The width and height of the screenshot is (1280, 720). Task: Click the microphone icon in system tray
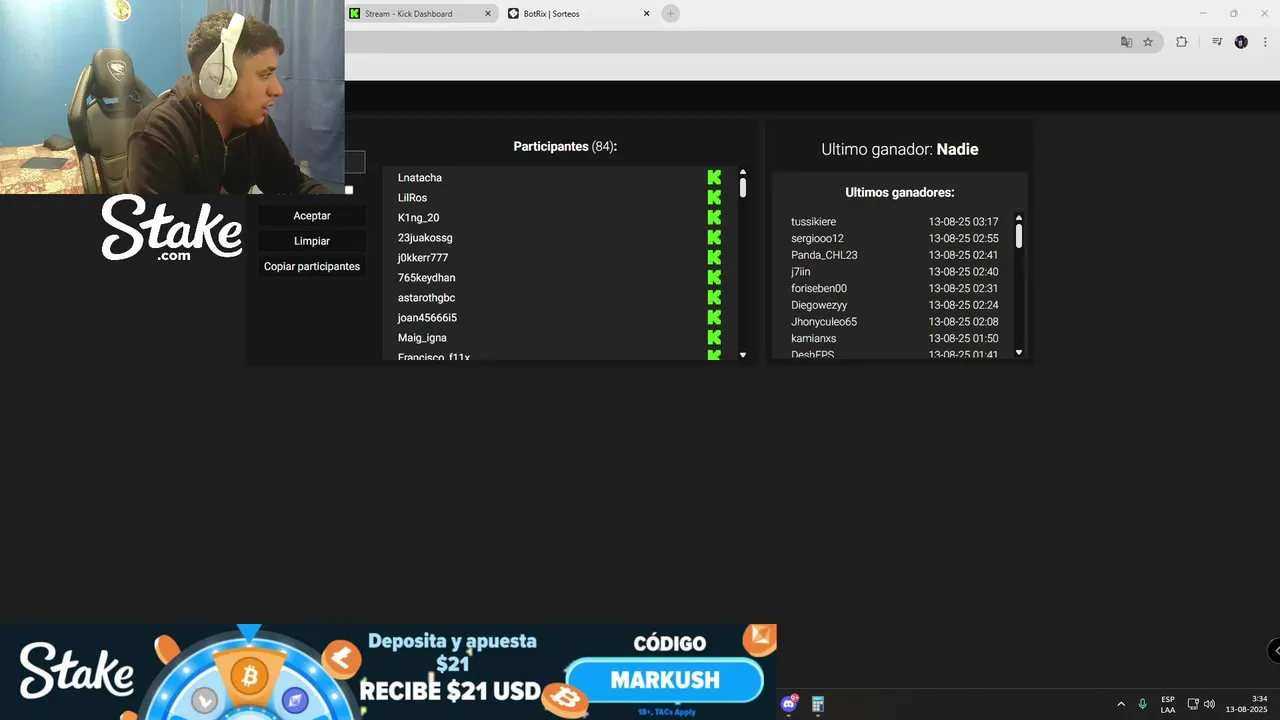1142,704
